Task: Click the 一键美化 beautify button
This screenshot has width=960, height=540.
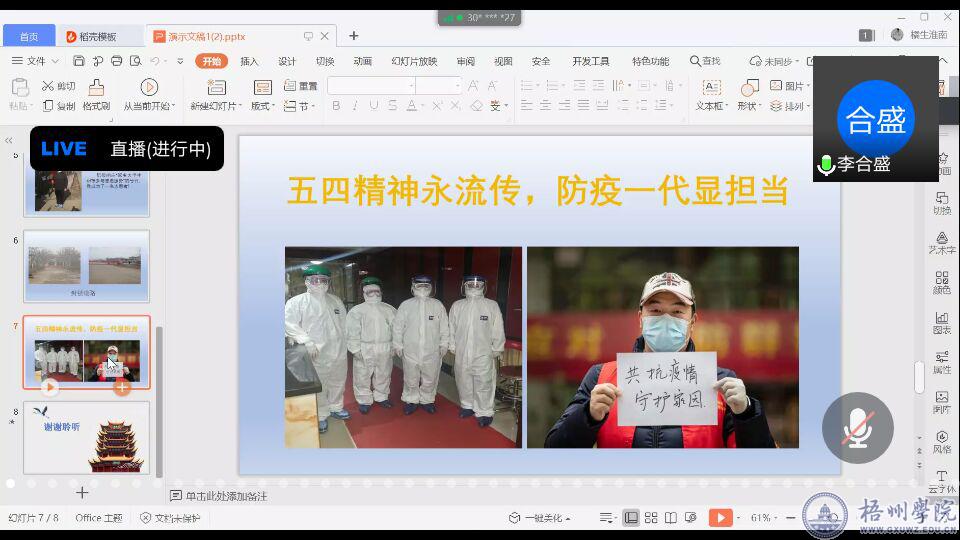Action: point(540,518)
